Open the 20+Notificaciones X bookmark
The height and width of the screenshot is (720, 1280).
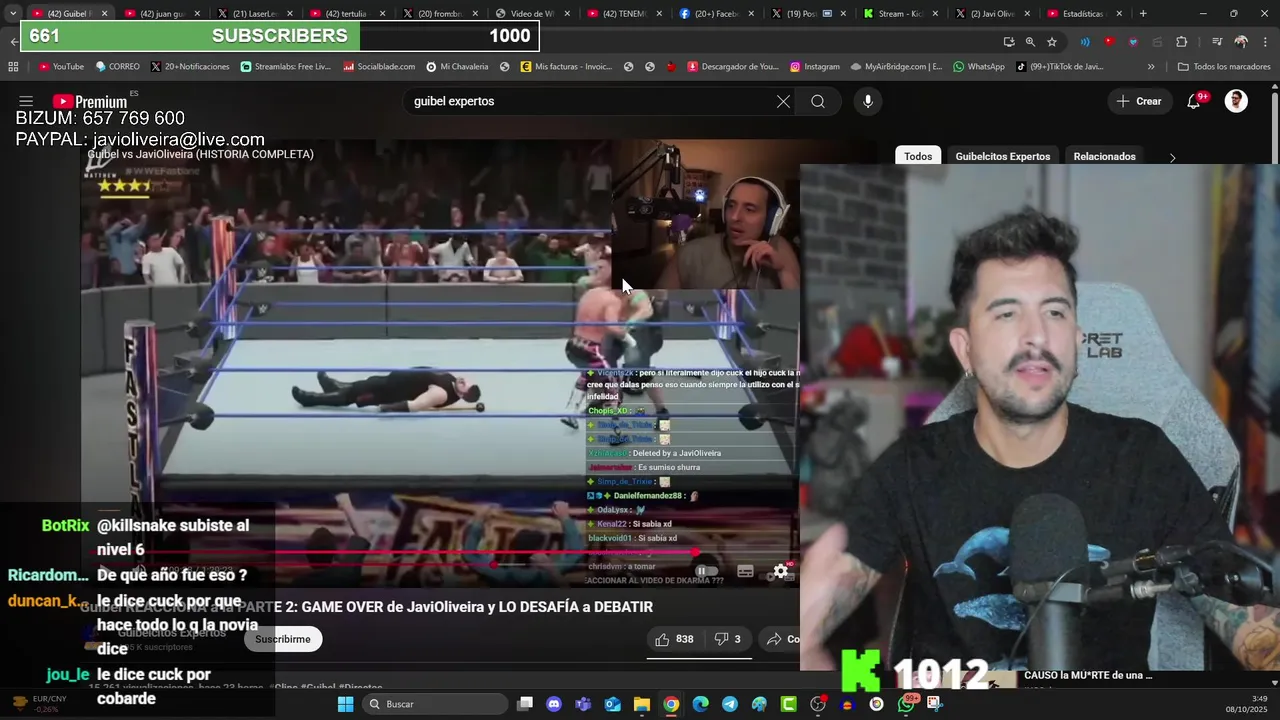tap(190, 67)
